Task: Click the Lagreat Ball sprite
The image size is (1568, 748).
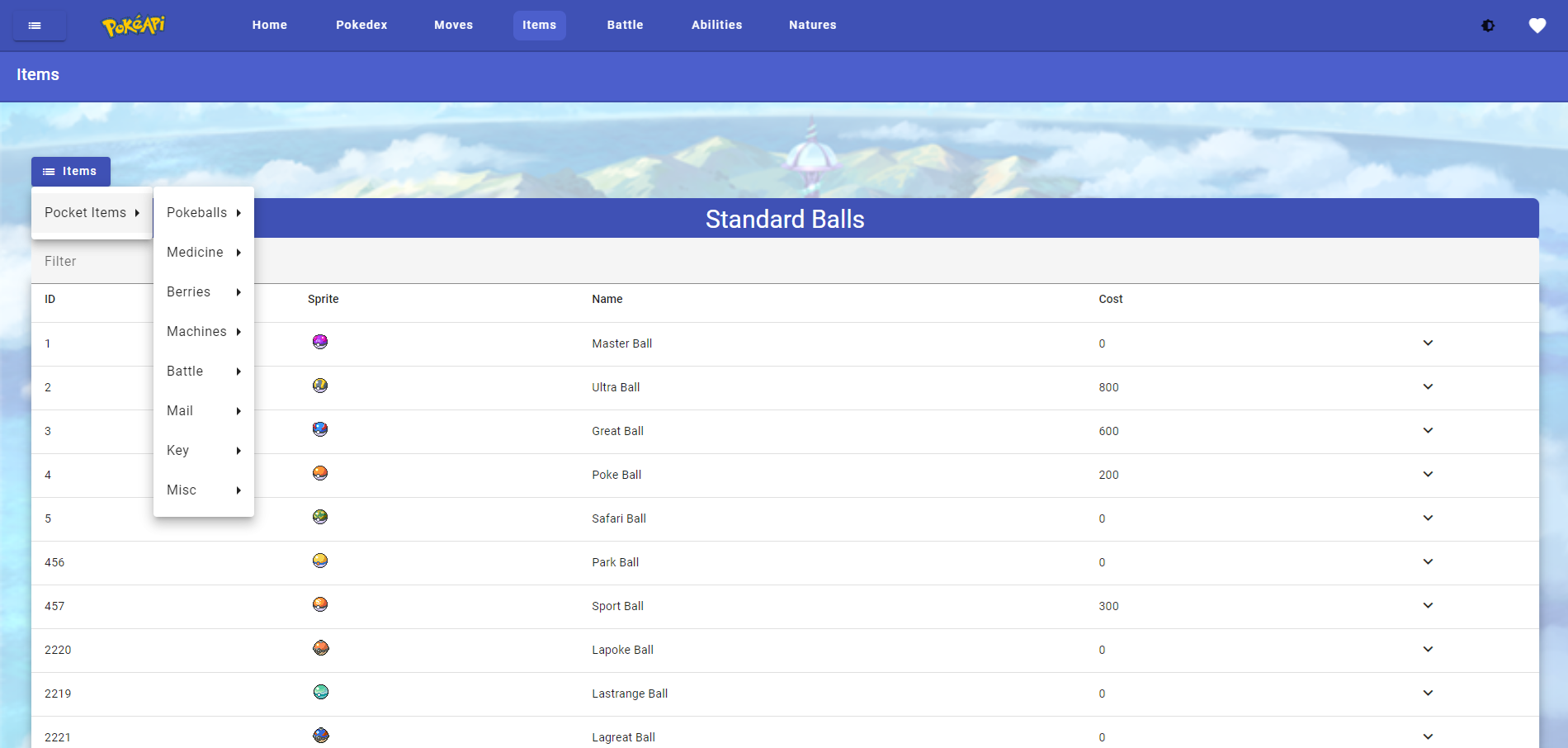Action: coord(321,736)
